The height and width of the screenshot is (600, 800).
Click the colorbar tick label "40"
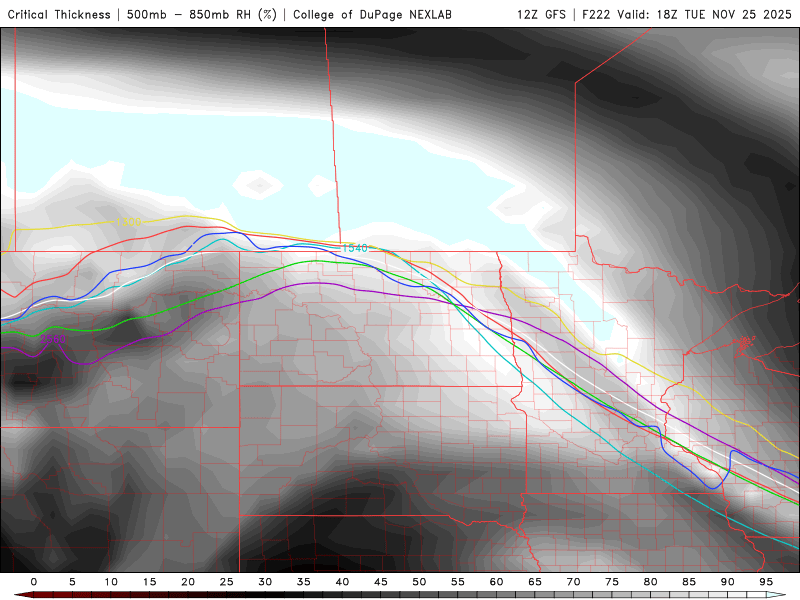click(342, 582)
